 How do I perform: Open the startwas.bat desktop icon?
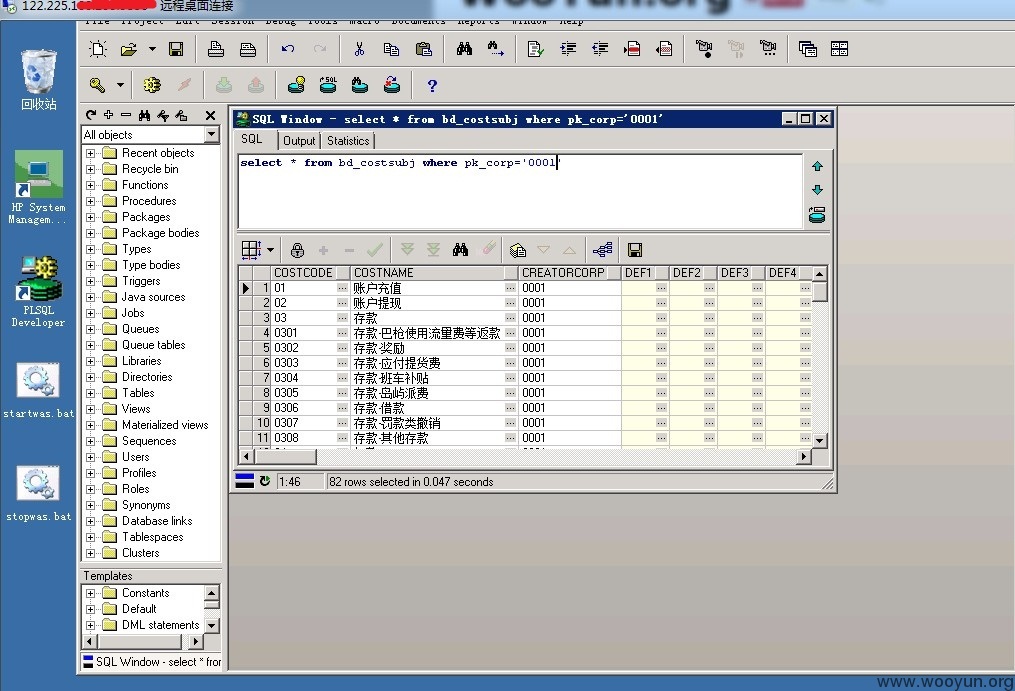[38, 391]
